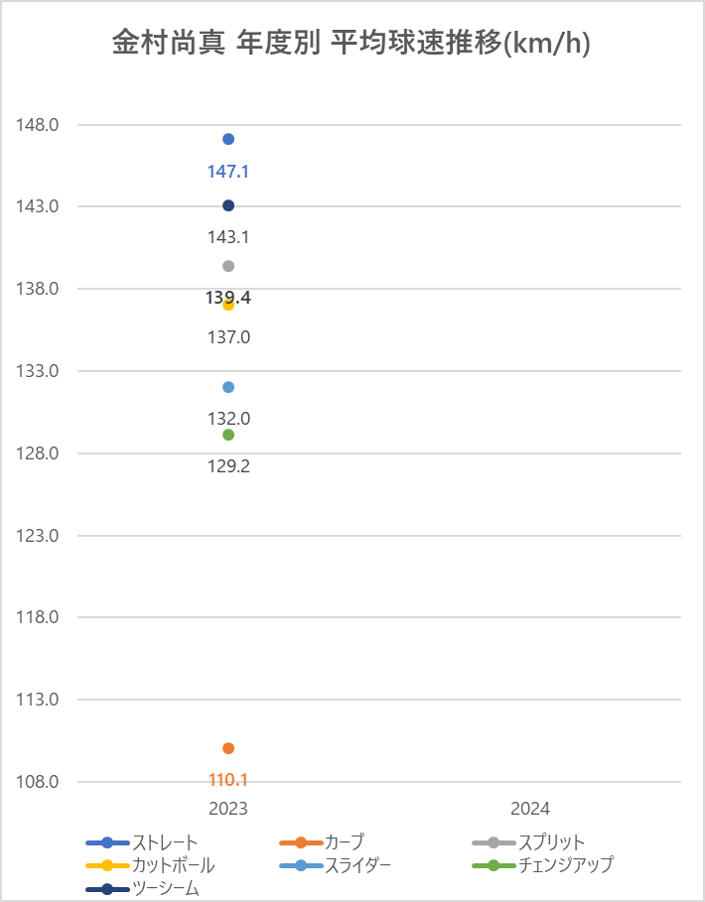Viewport: 705px width, 902px height.
Task: Select the チェンジアップ legend entry
Action: pyautogui.click(x=543, y=865)
